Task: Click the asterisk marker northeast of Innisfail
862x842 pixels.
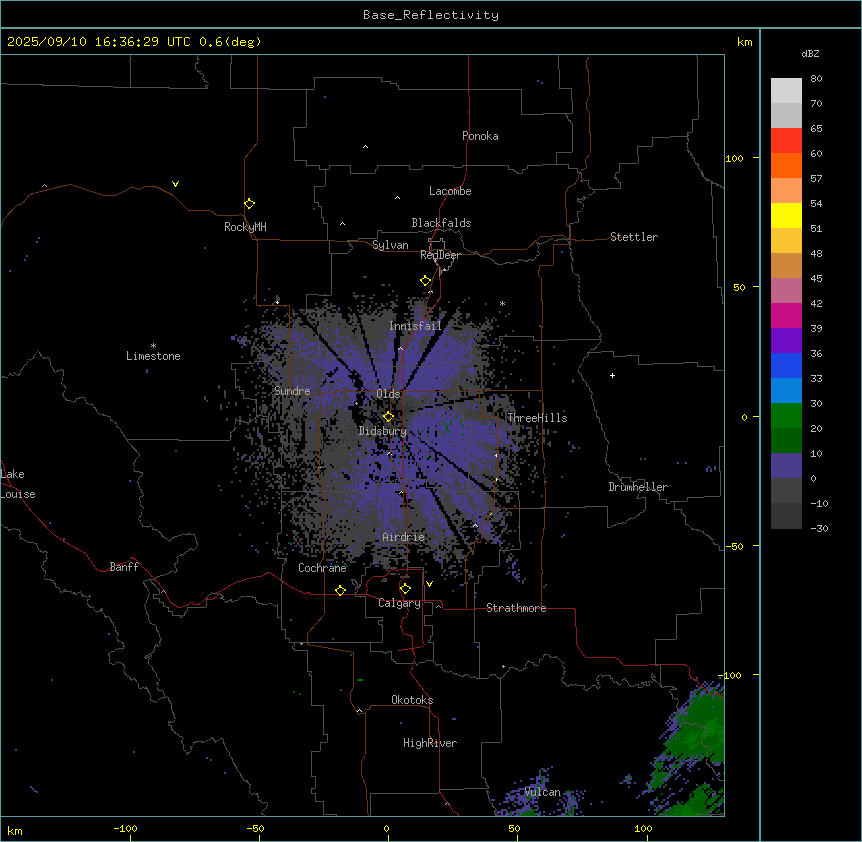Action: [502, 303]
